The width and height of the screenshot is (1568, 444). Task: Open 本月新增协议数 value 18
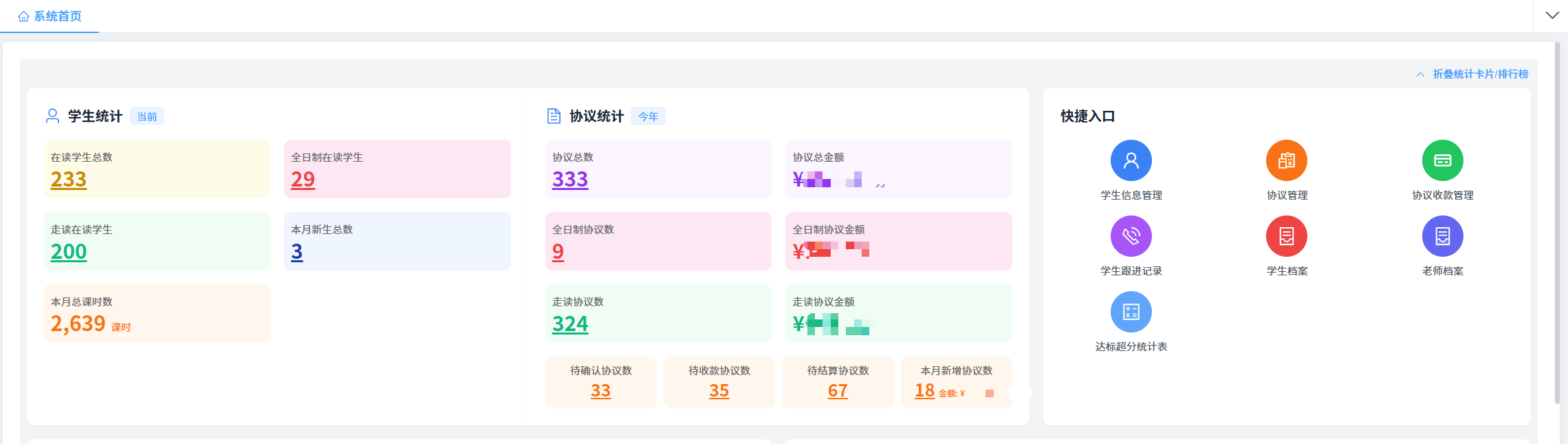[924, 391]
